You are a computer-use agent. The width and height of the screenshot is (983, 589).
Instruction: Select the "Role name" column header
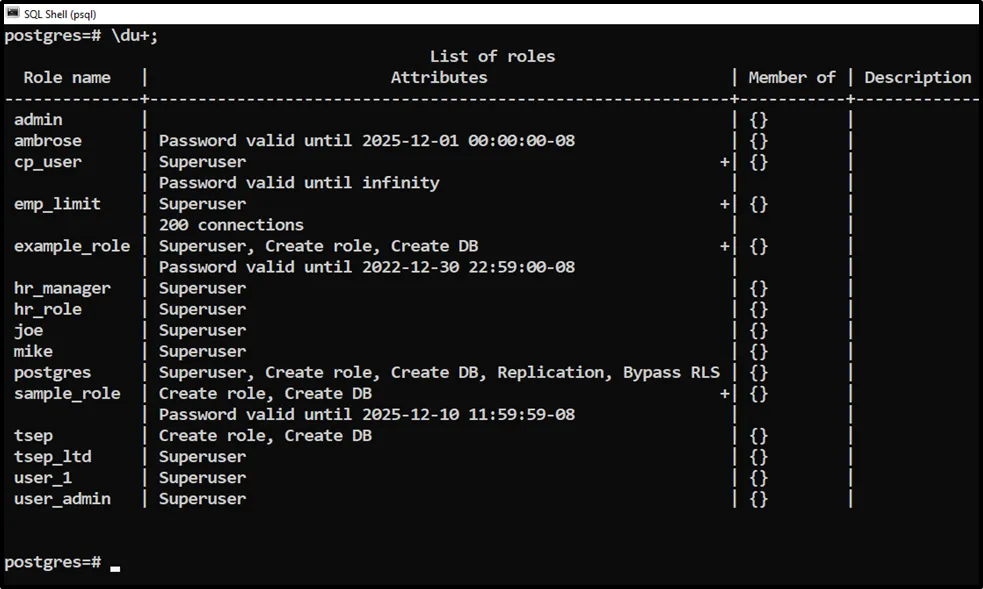(x=67, y=77)
